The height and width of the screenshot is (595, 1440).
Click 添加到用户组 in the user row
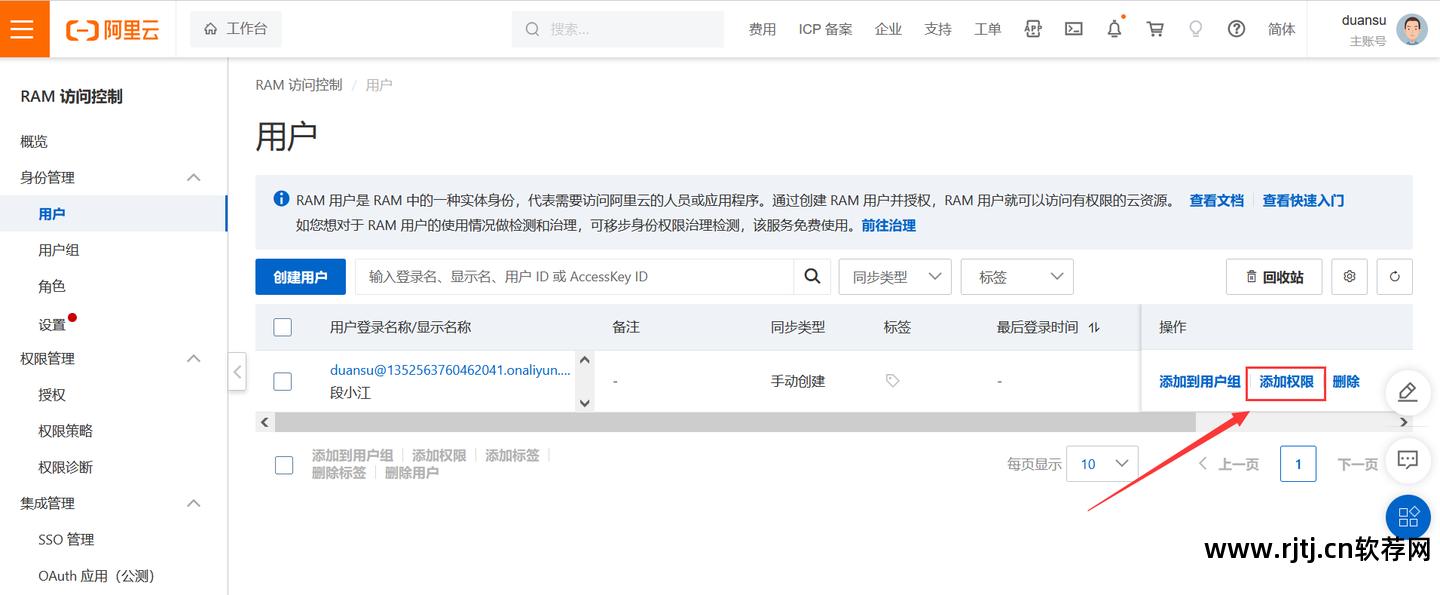(x=1200, y=382)
